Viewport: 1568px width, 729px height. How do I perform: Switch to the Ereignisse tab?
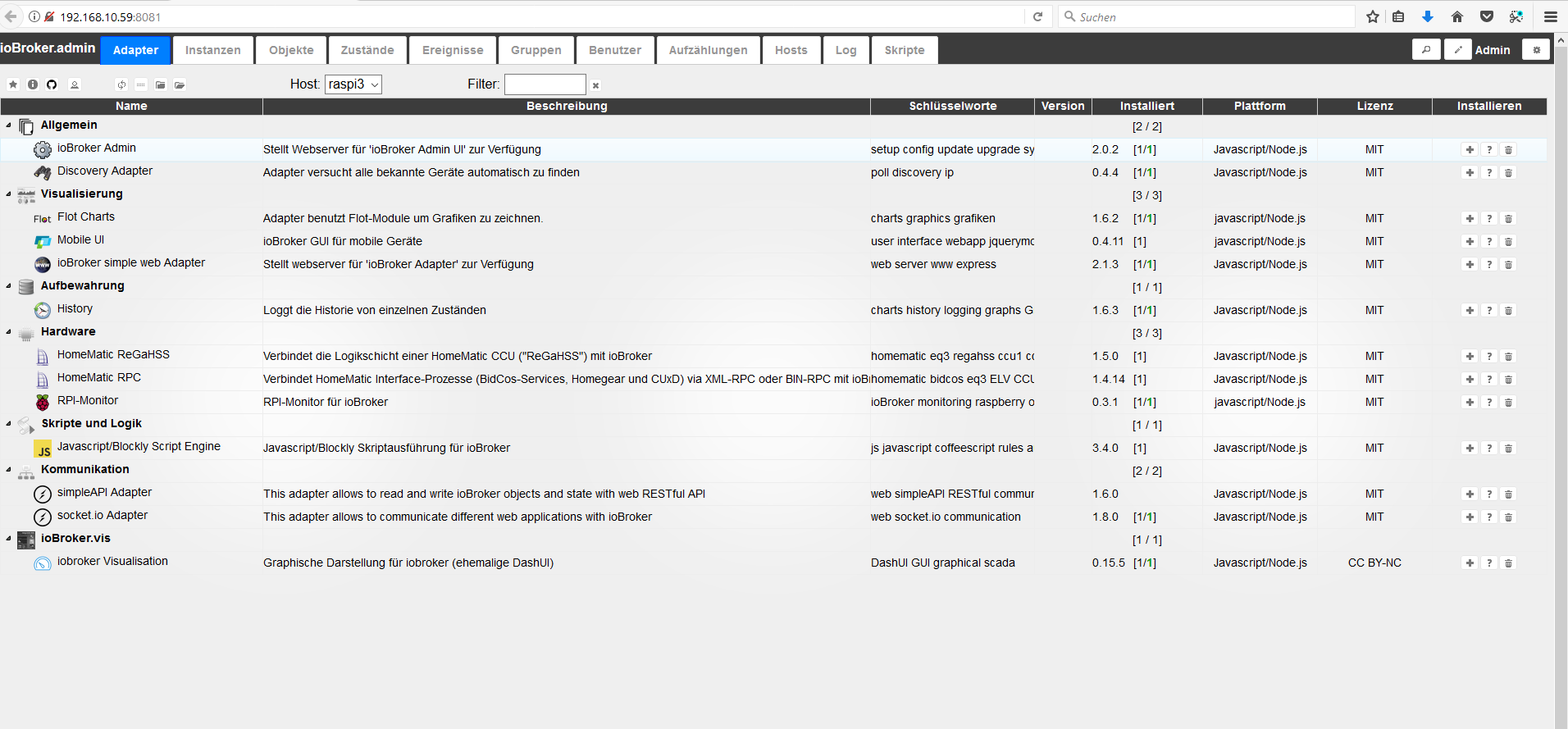pos(453,50)
